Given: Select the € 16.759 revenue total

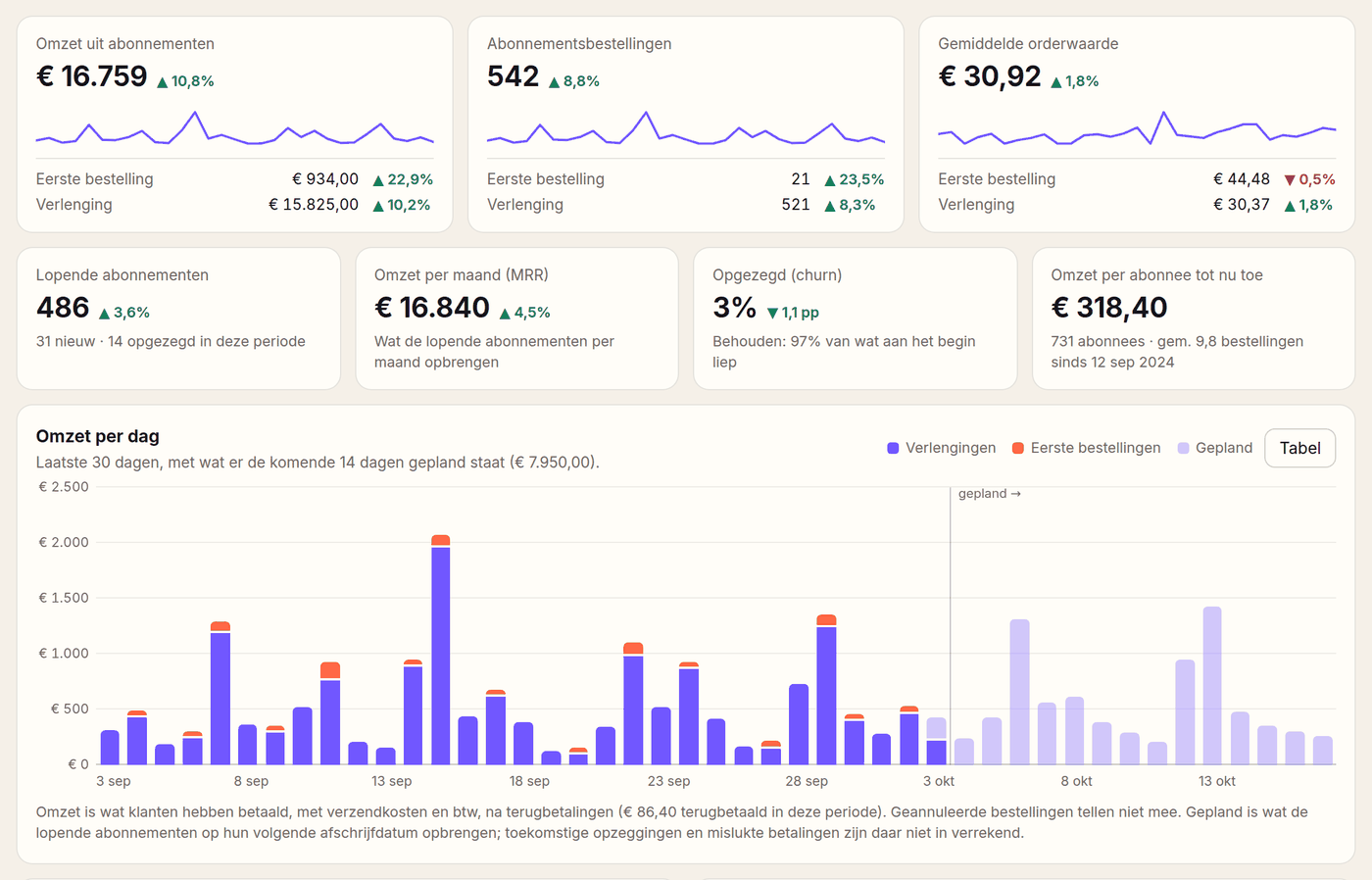Looking at the screenshot, I should 92,76.
